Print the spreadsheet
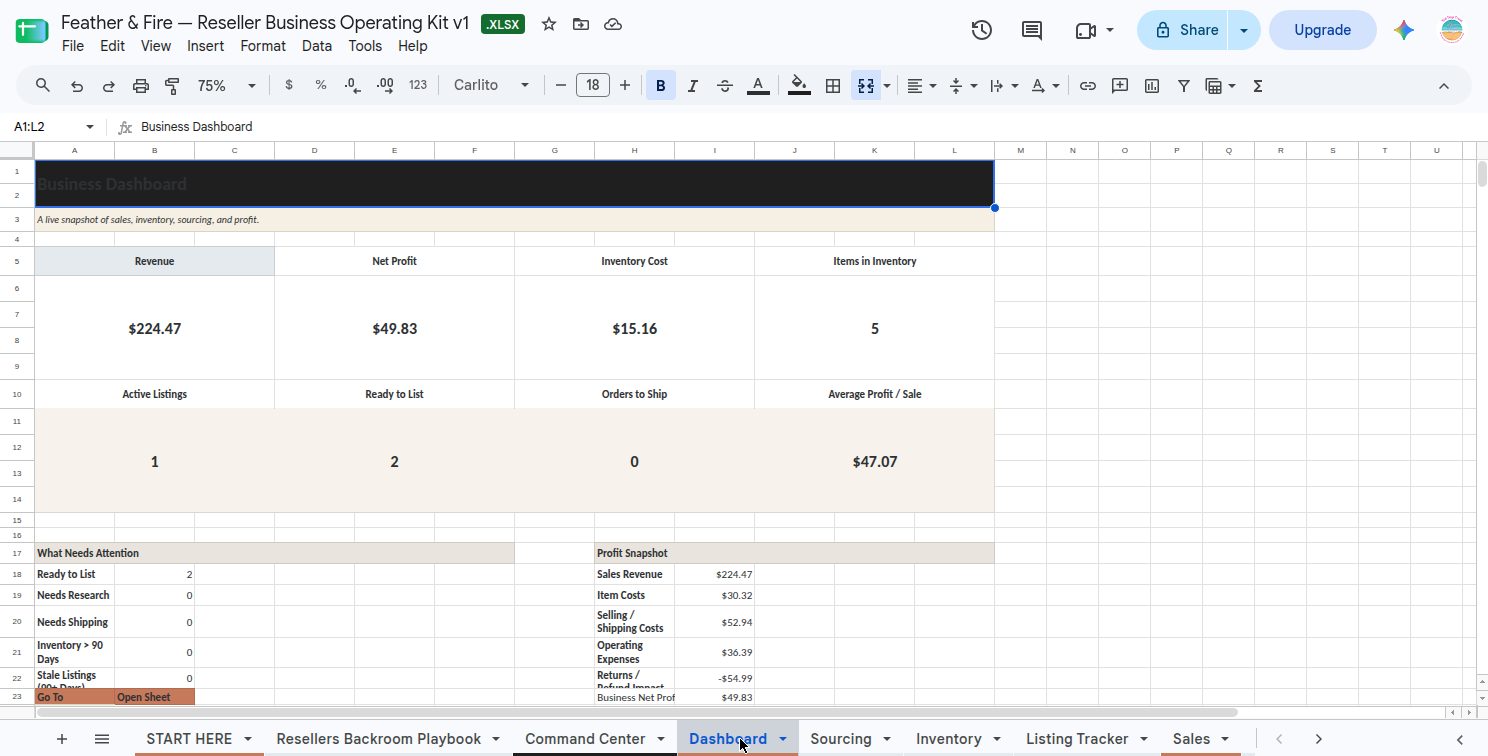 coord(141,86)
